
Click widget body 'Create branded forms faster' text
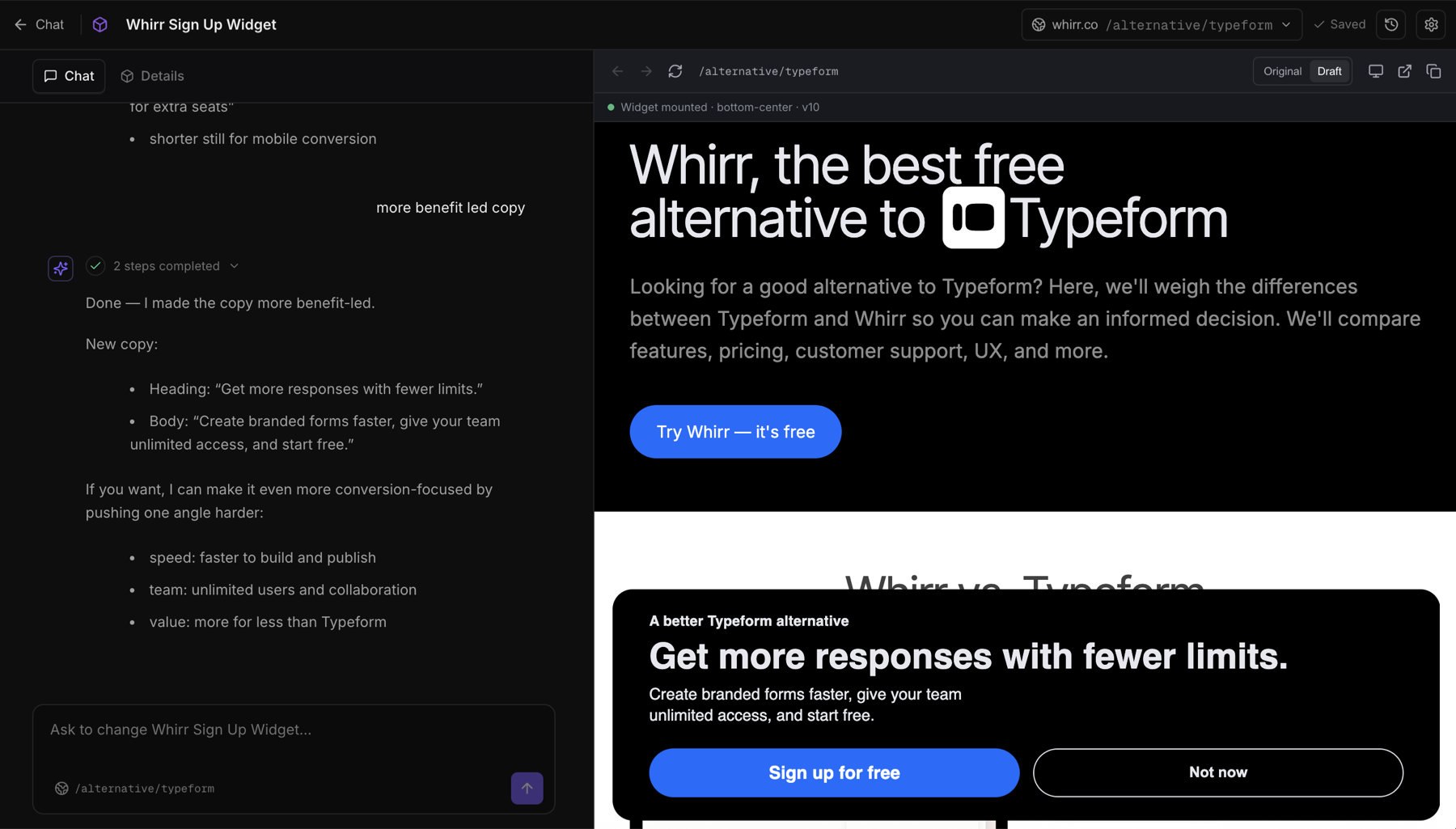pos(805,704)
